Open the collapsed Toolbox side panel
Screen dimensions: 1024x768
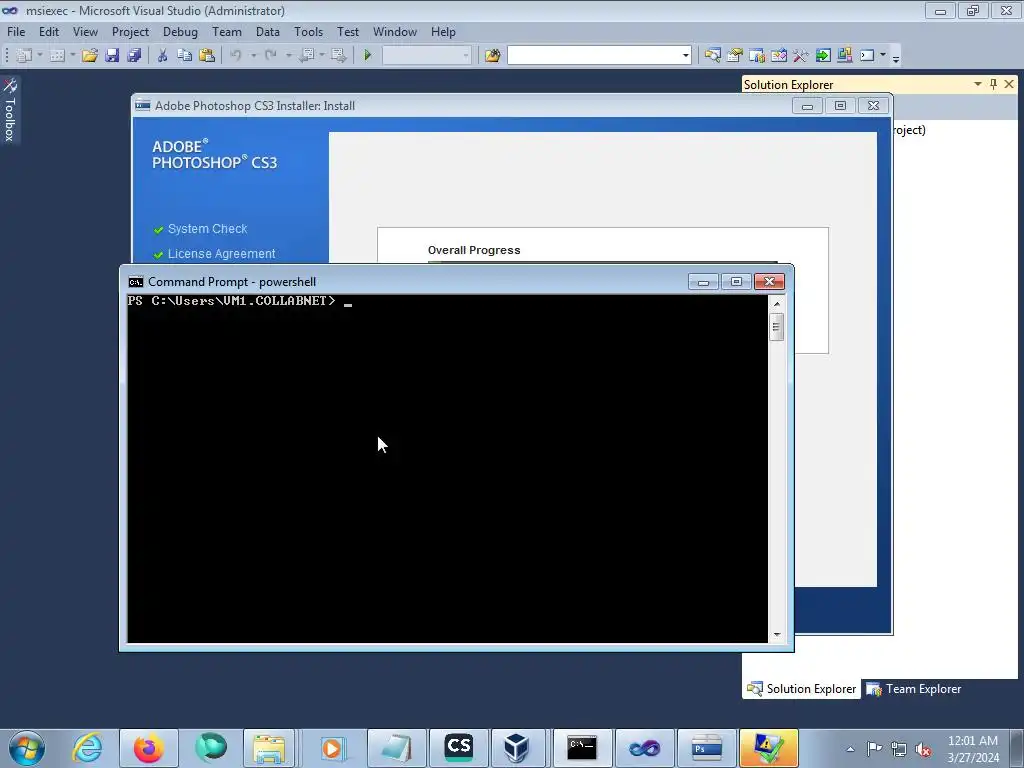click(x=10, y=110)
